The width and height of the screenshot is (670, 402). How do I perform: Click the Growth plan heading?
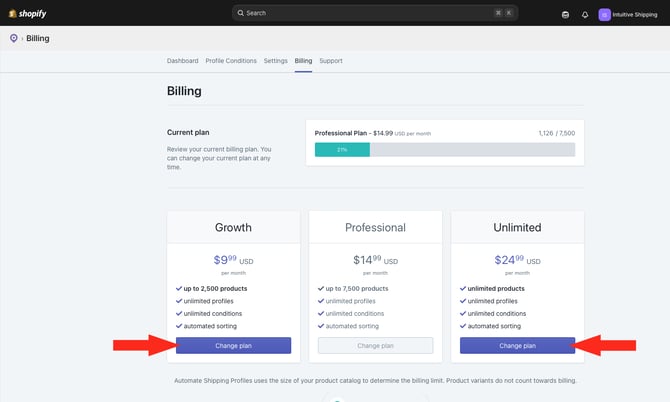(233, 227)
